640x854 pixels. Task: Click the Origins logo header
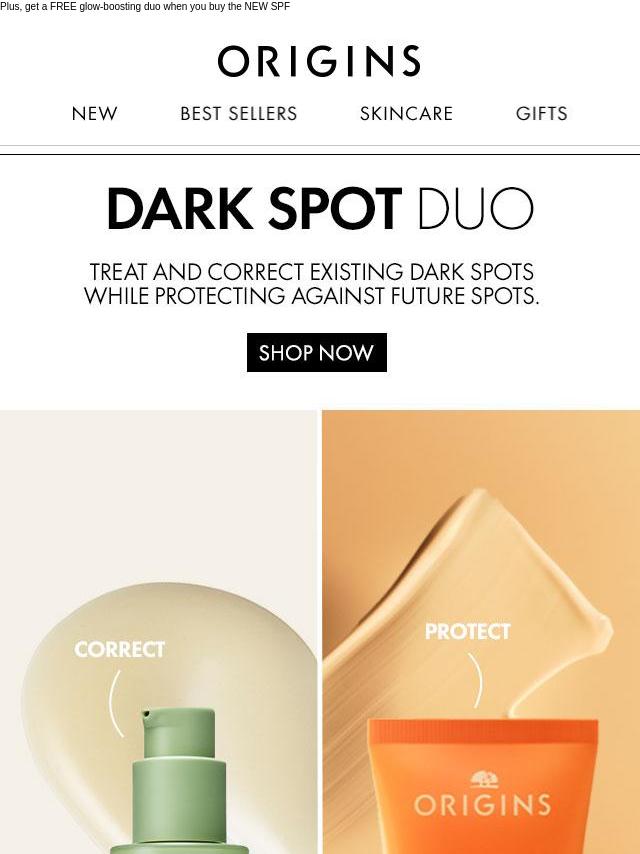tap(319, 61)
